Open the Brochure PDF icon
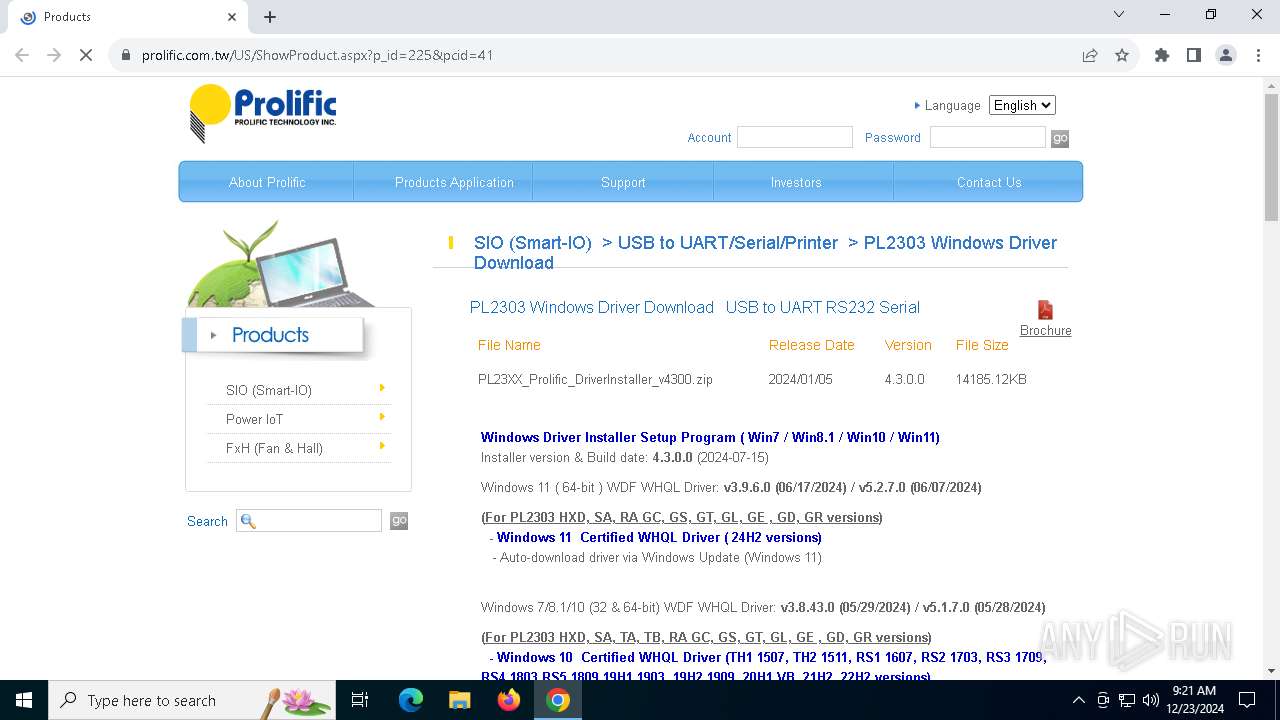Viewport: 1280px width, 720px height. (1045, 310)
